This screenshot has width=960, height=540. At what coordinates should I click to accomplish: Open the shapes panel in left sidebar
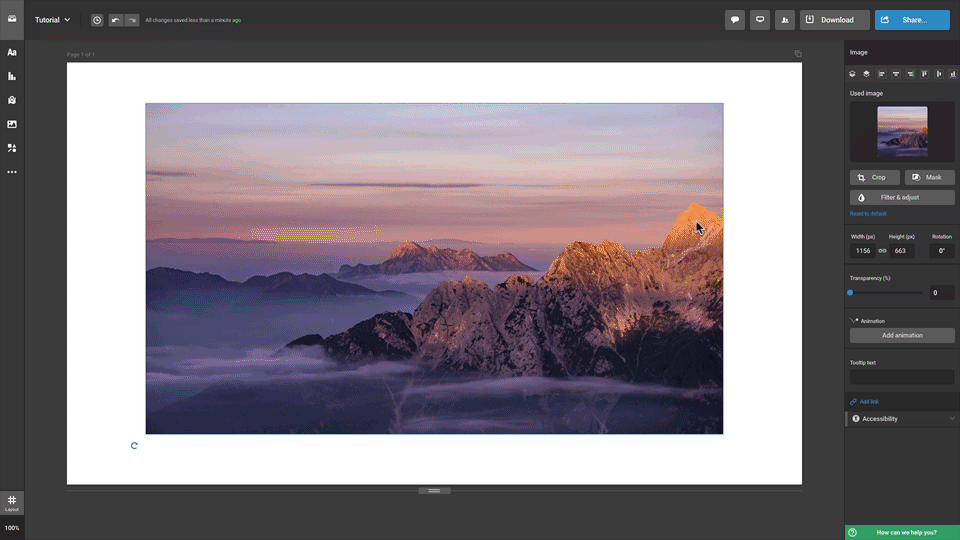click(12, 148)
